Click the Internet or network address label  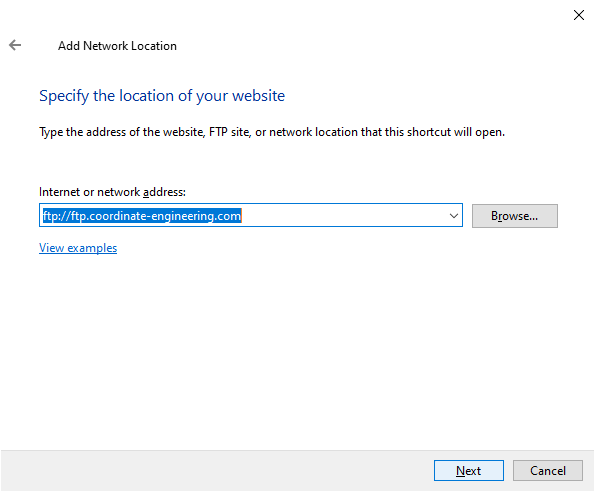coord(112,192)
